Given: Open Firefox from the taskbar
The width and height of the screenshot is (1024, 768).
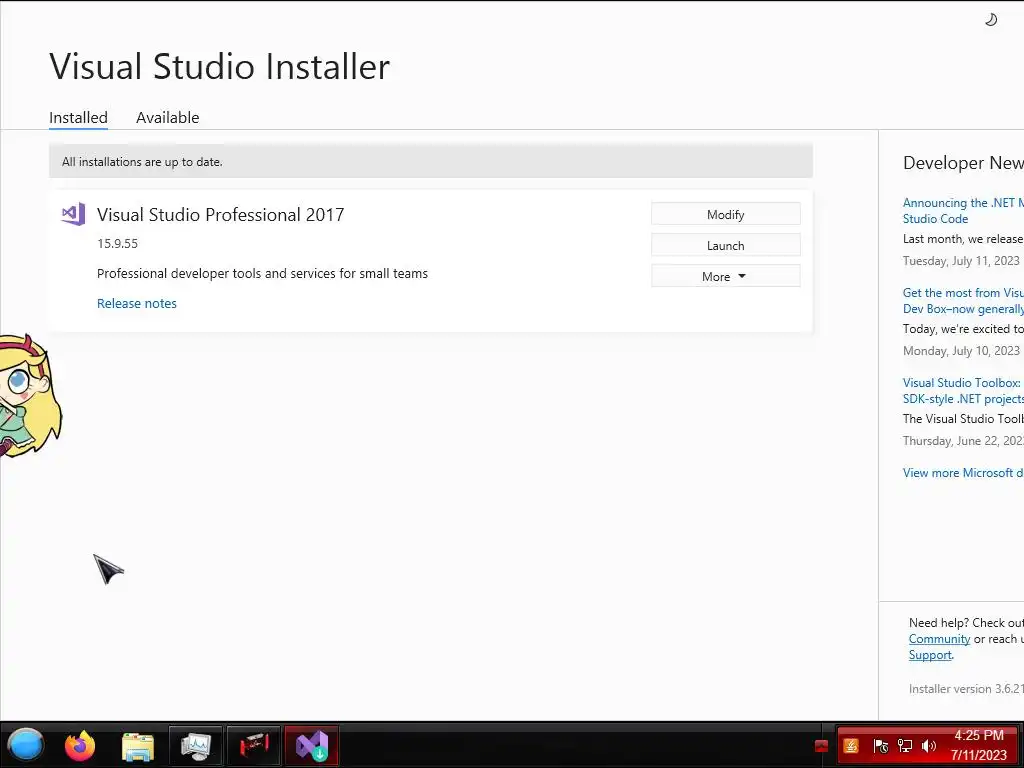Looking at the screenshot, I should [x=80, y=745].
